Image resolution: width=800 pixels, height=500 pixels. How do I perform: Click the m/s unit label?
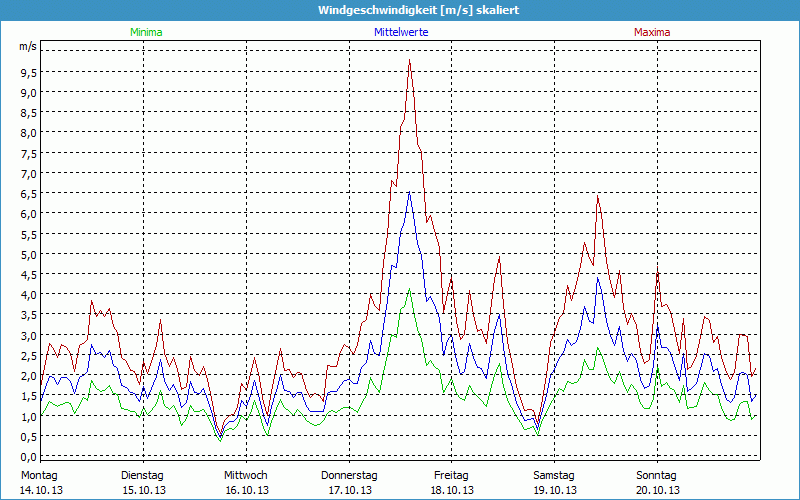(27, 46)
